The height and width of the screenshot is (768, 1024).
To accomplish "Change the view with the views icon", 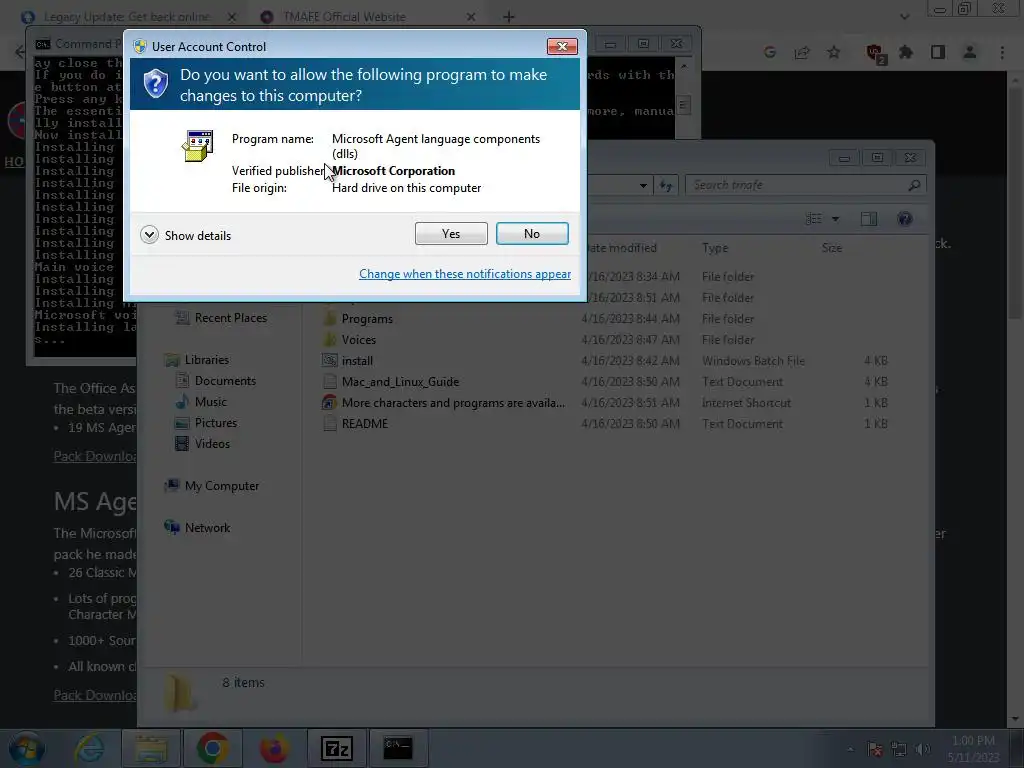I will [x=814, y=219].
